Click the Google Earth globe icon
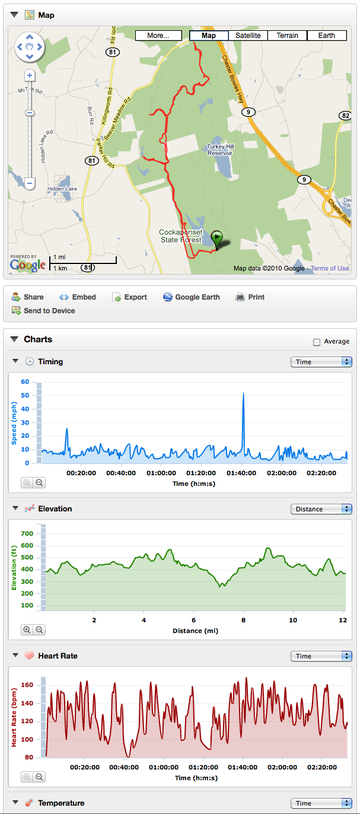360x814 pixels. [x=167, y=297]
